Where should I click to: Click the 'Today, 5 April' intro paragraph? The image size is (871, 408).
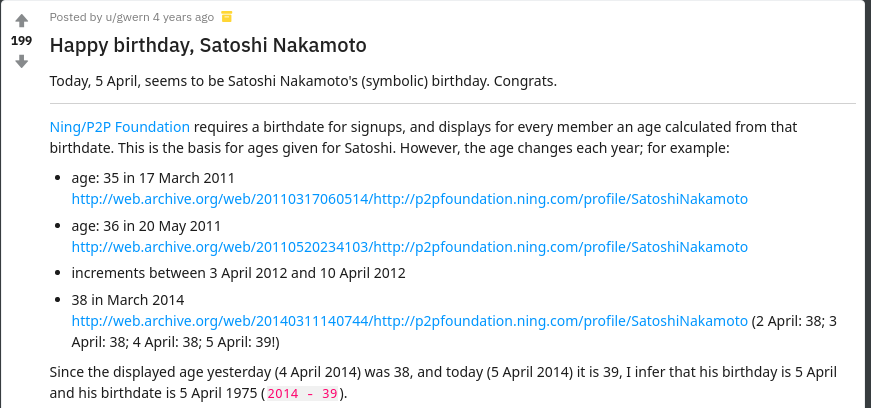tap(303, 81)
